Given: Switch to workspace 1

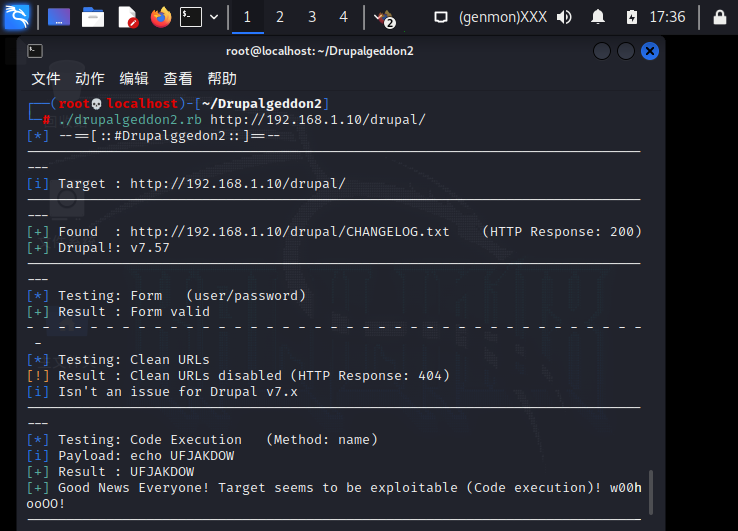Looking at the screenshot, I should coord(248,17).
